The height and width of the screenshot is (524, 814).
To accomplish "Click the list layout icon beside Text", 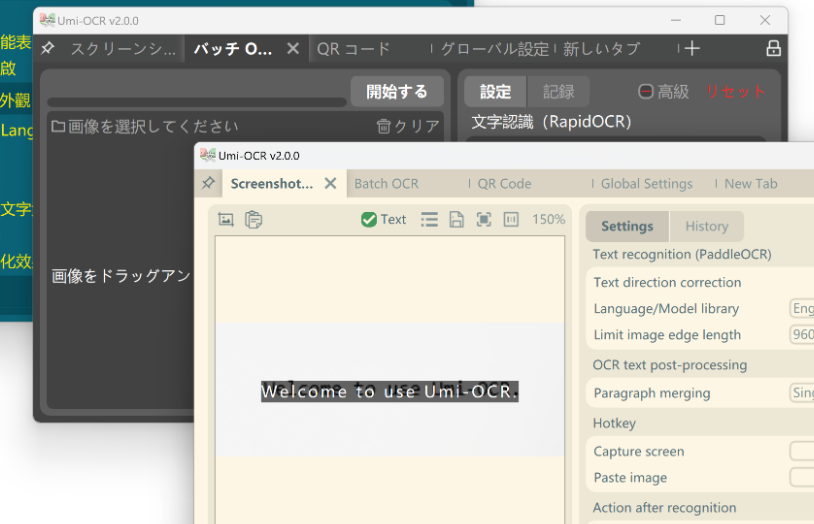I will tap(429, 219).
